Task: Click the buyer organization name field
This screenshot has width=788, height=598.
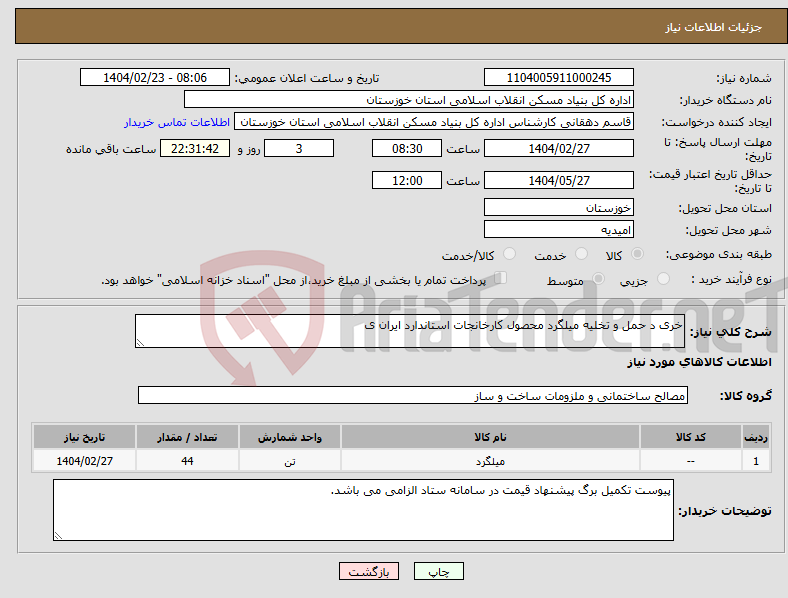Action: click(409, 99)
